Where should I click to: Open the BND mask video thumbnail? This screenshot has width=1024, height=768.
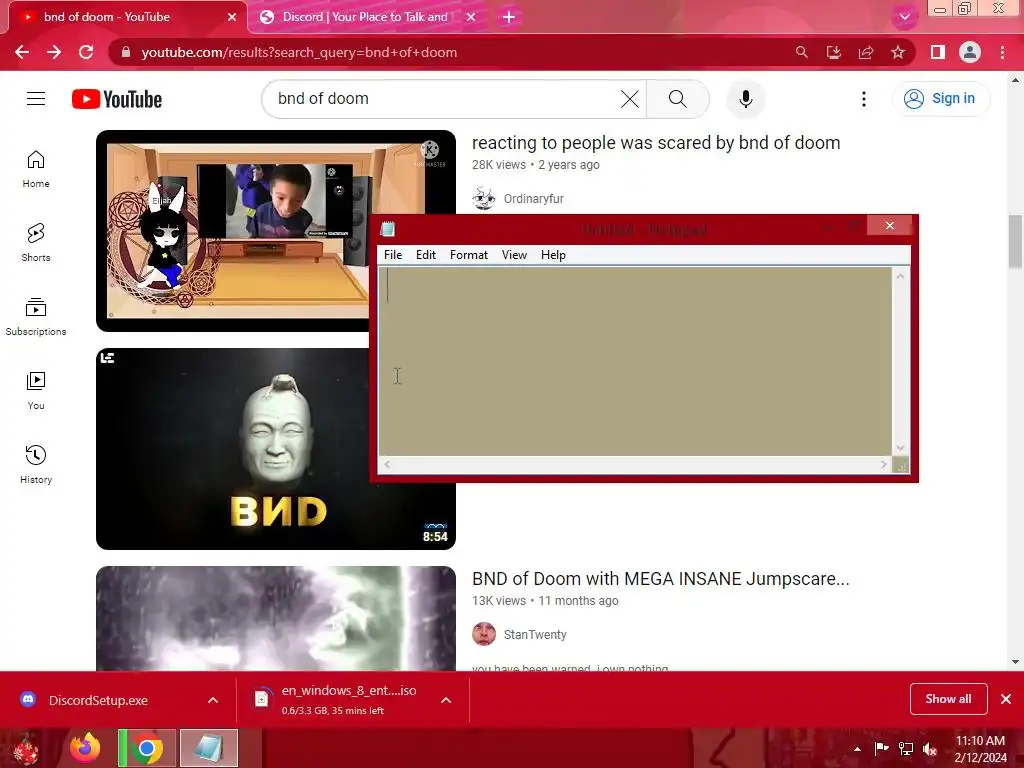(x=276, y=449)
